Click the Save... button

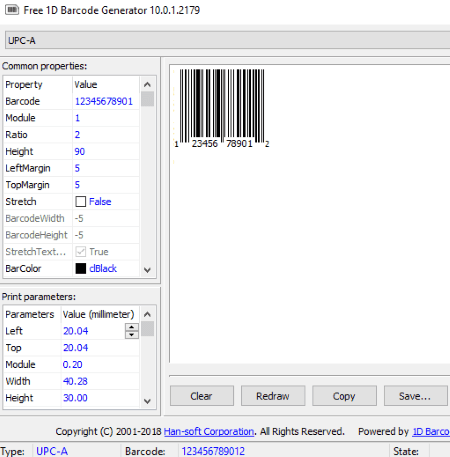(x=415, y=396)
